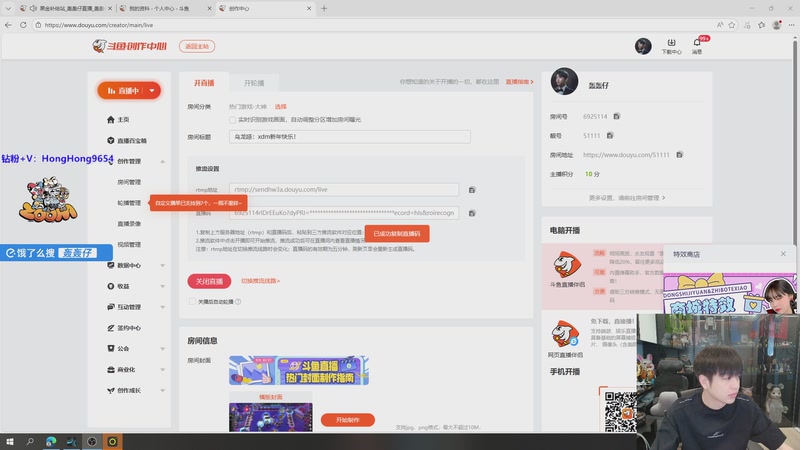Collapse the 创作管理 sidebar section
The width and height of the screenshot is (800, 450).
162,161
